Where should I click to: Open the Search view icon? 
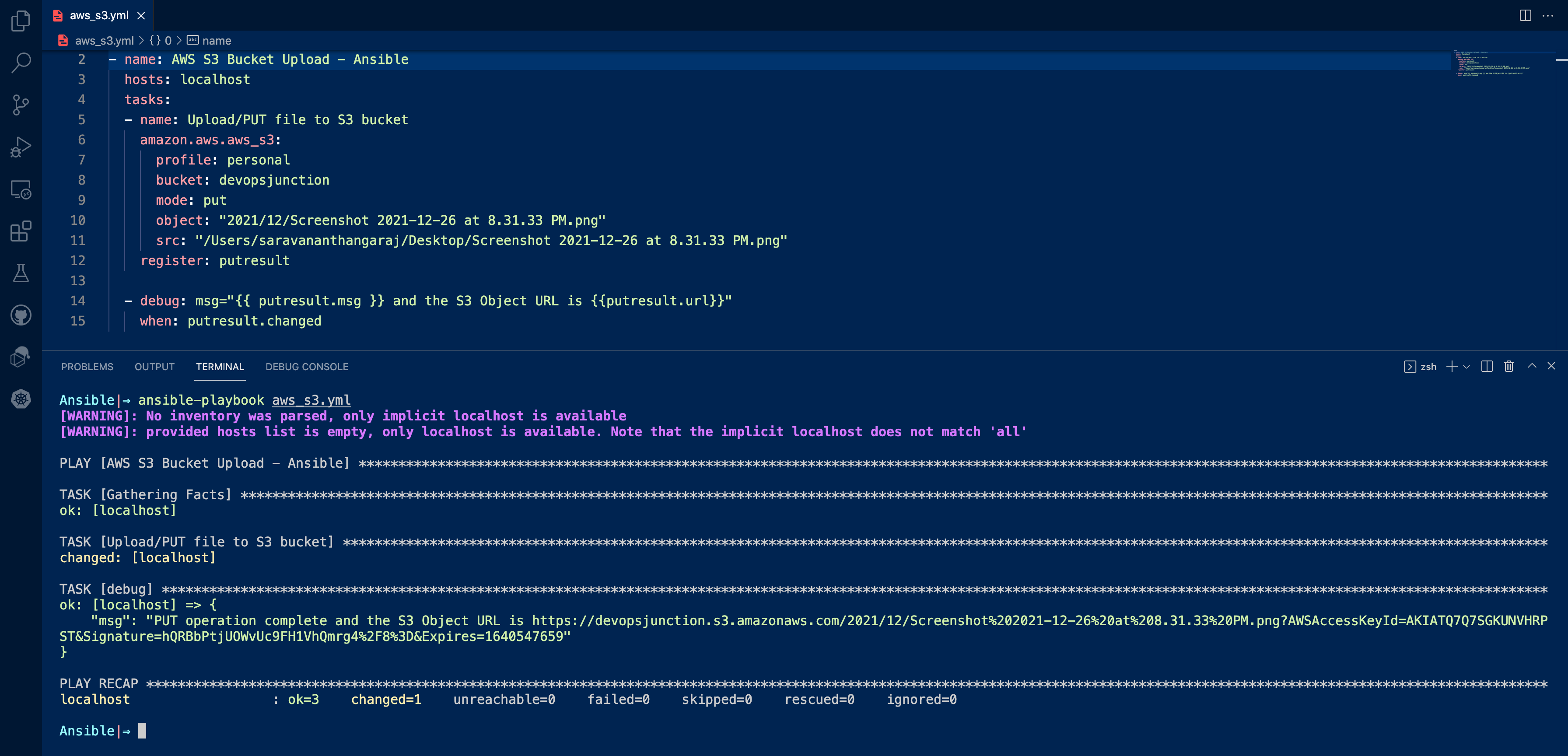tap(21, 62)
